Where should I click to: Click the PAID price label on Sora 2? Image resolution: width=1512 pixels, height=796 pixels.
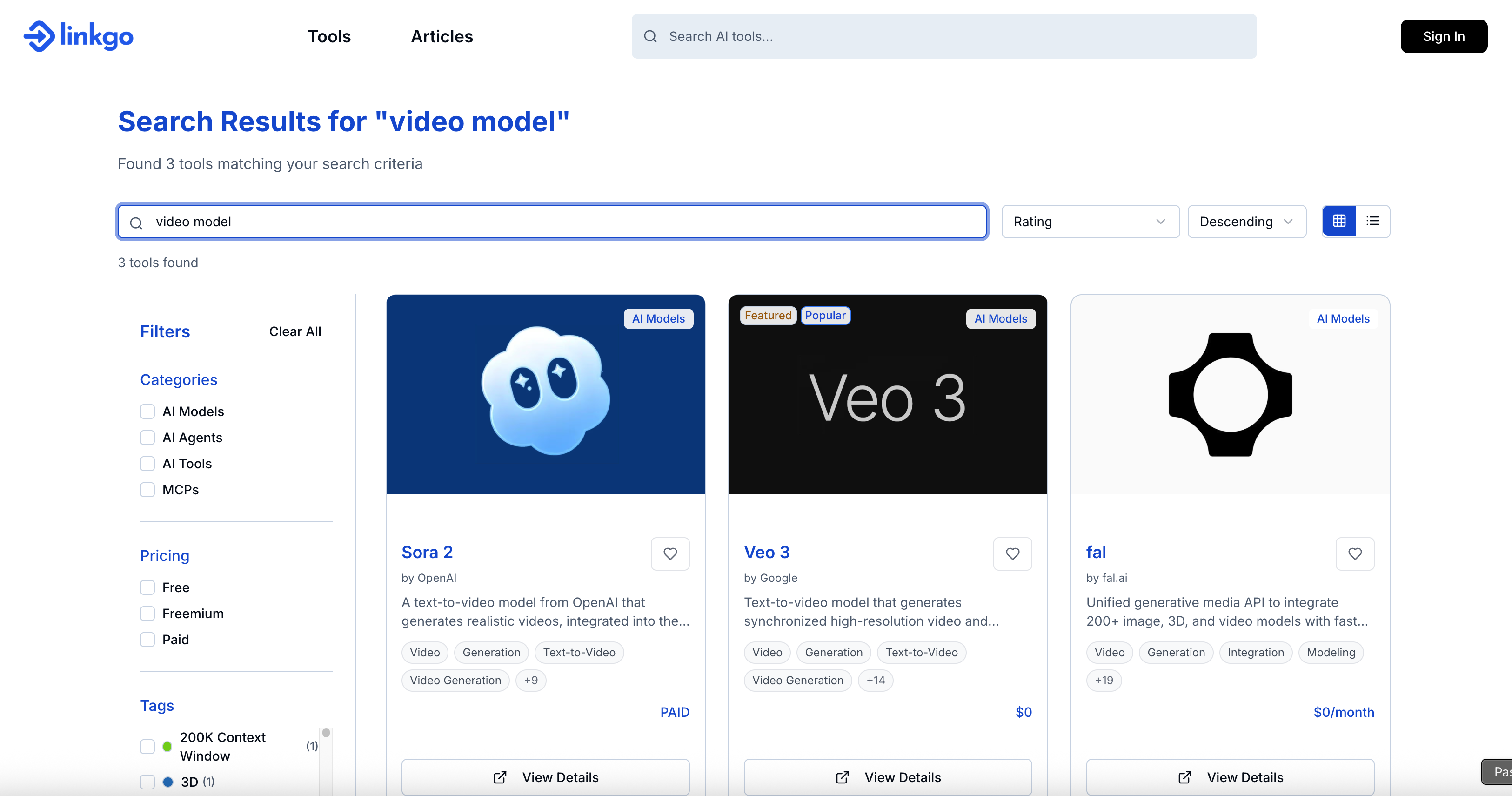675,712
